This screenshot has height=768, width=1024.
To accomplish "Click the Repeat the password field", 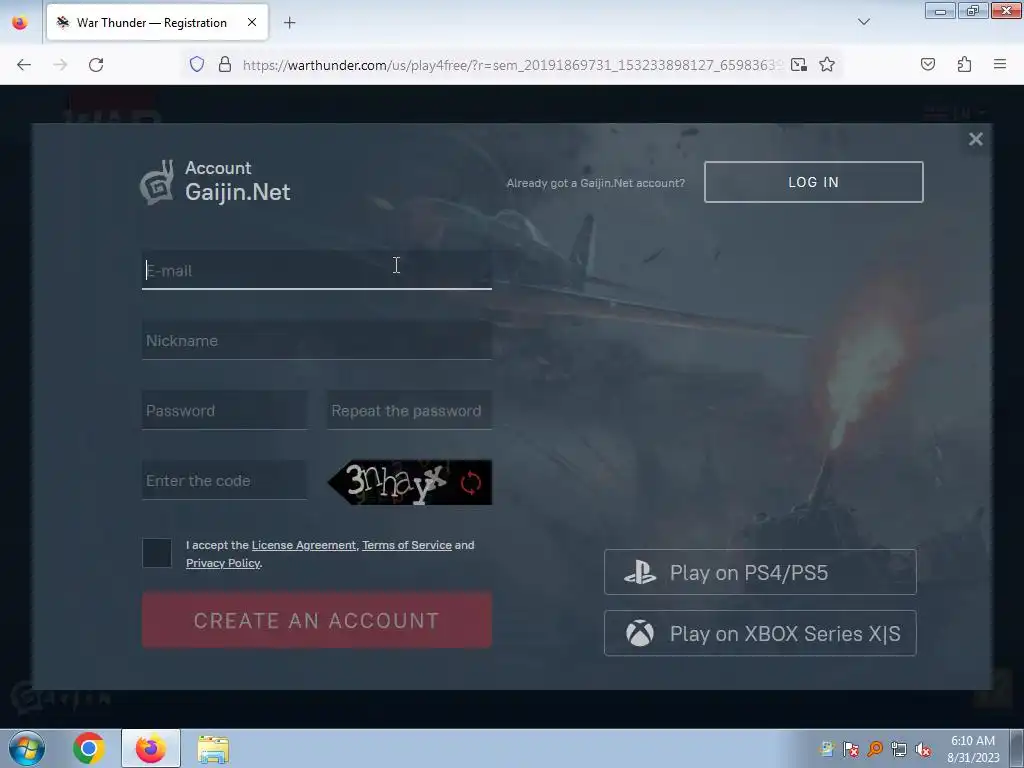I will click(x=409, y=410).
